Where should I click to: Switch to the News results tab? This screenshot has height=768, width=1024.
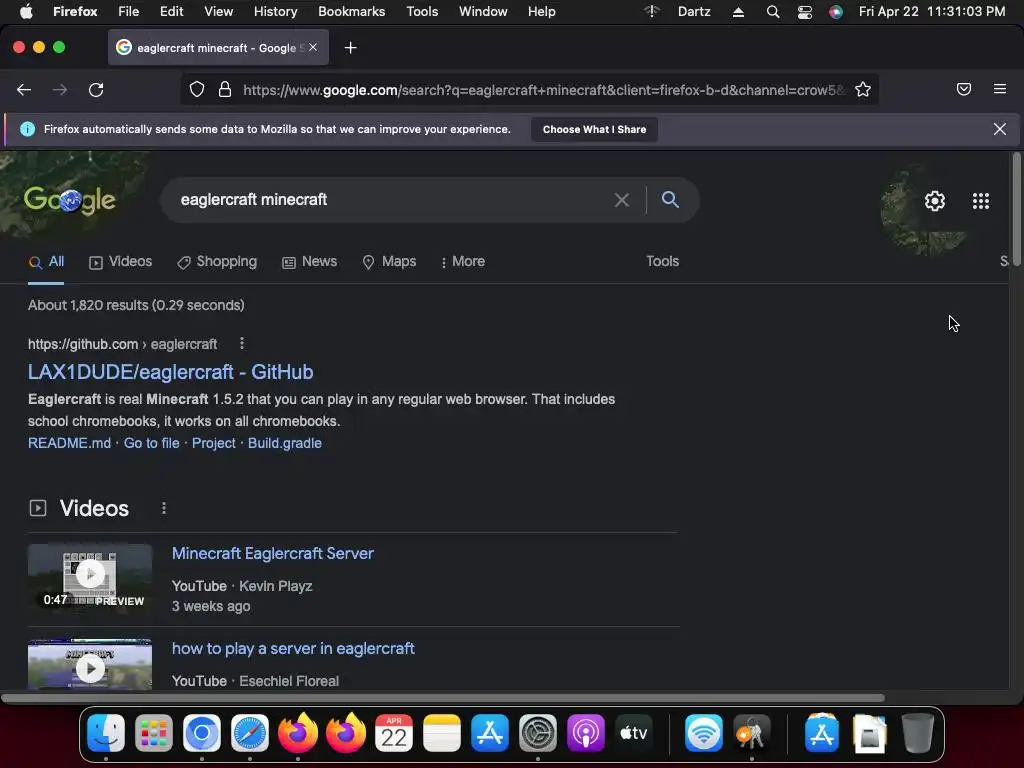[310, 261]
